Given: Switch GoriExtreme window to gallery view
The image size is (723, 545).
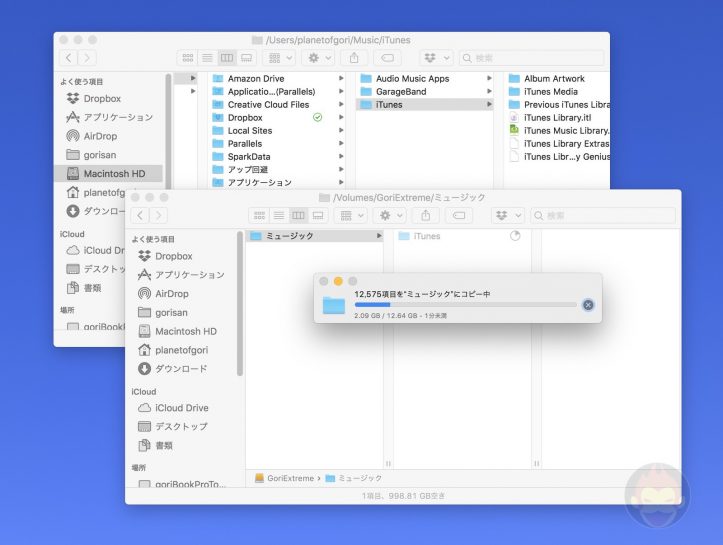Looking at the screenshot, I should pos(318,215).
